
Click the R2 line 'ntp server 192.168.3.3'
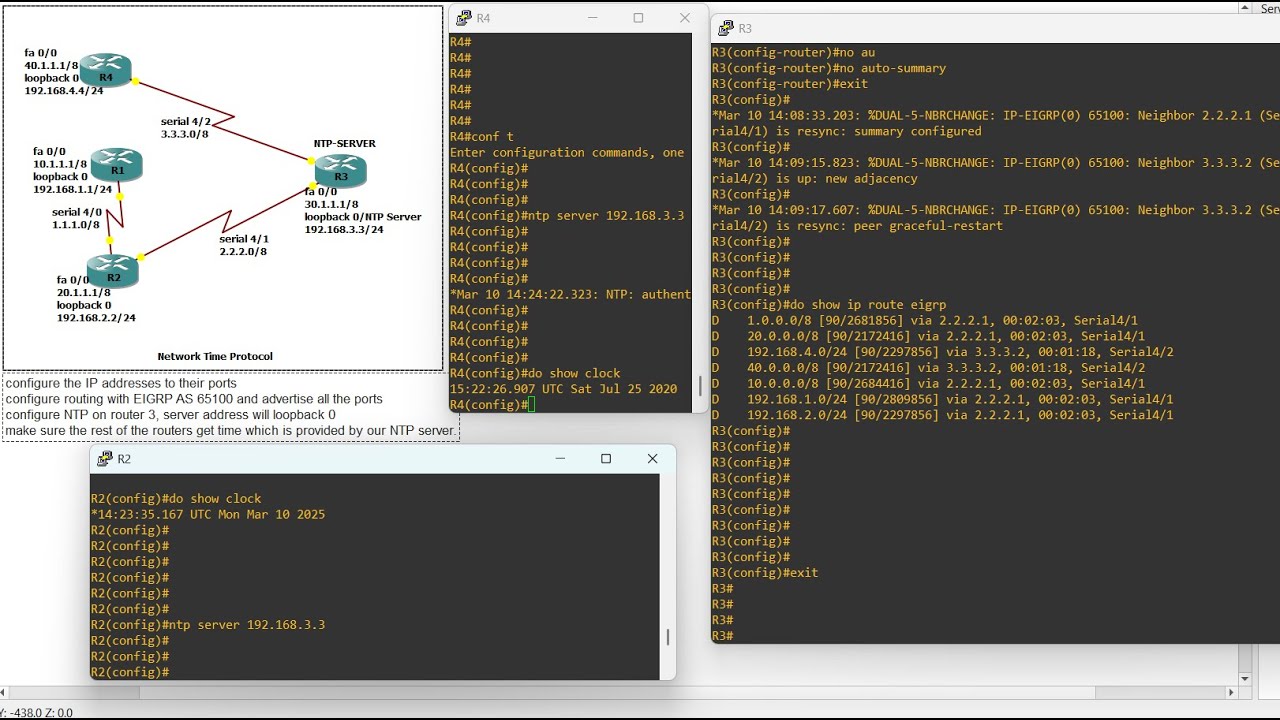coord(208,625)
